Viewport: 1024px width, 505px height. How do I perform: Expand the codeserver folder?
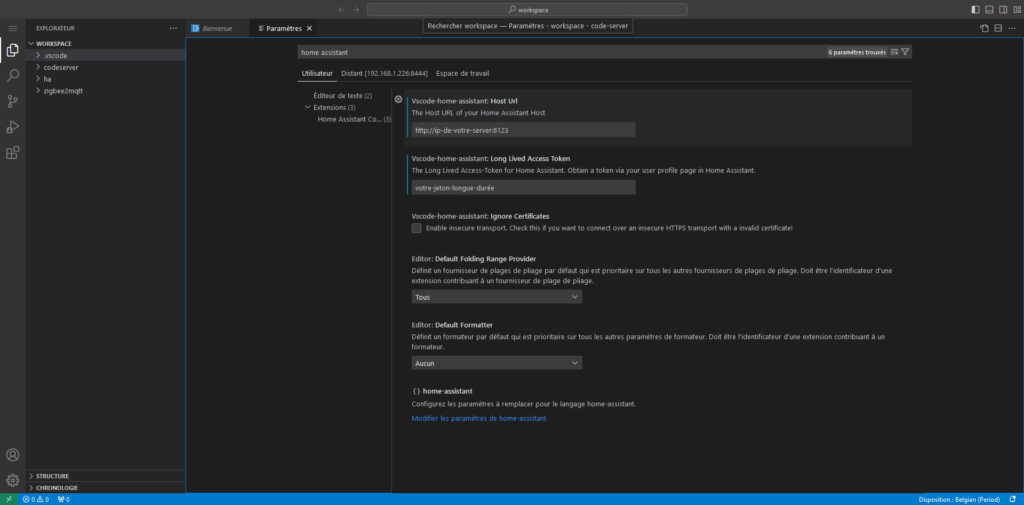tap(106, 67)
